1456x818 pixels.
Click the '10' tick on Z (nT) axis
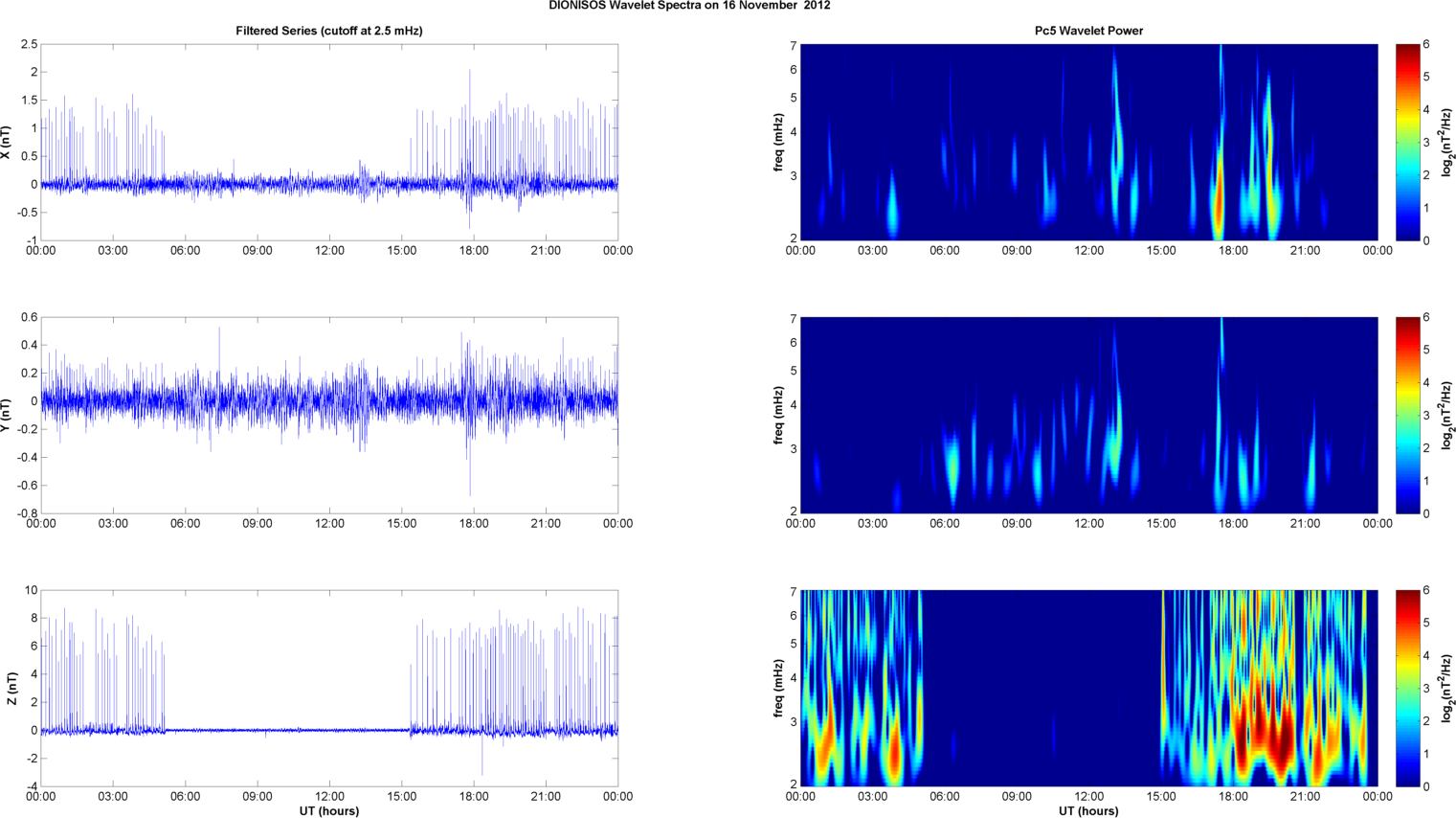pos(32,590)
